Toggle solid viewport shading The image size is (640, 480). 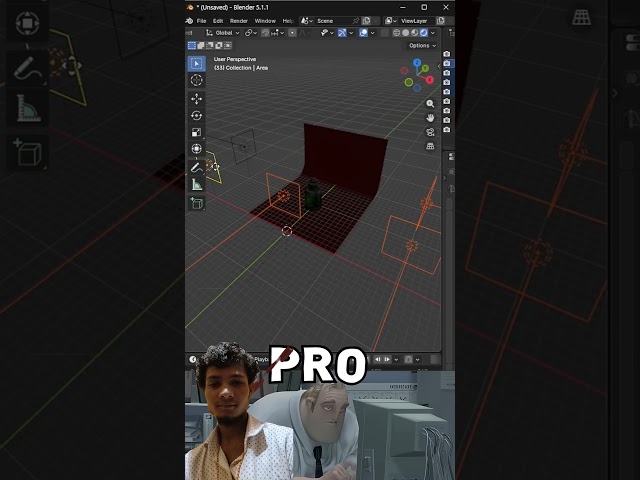pyautogui.click(x=405, y=33)
